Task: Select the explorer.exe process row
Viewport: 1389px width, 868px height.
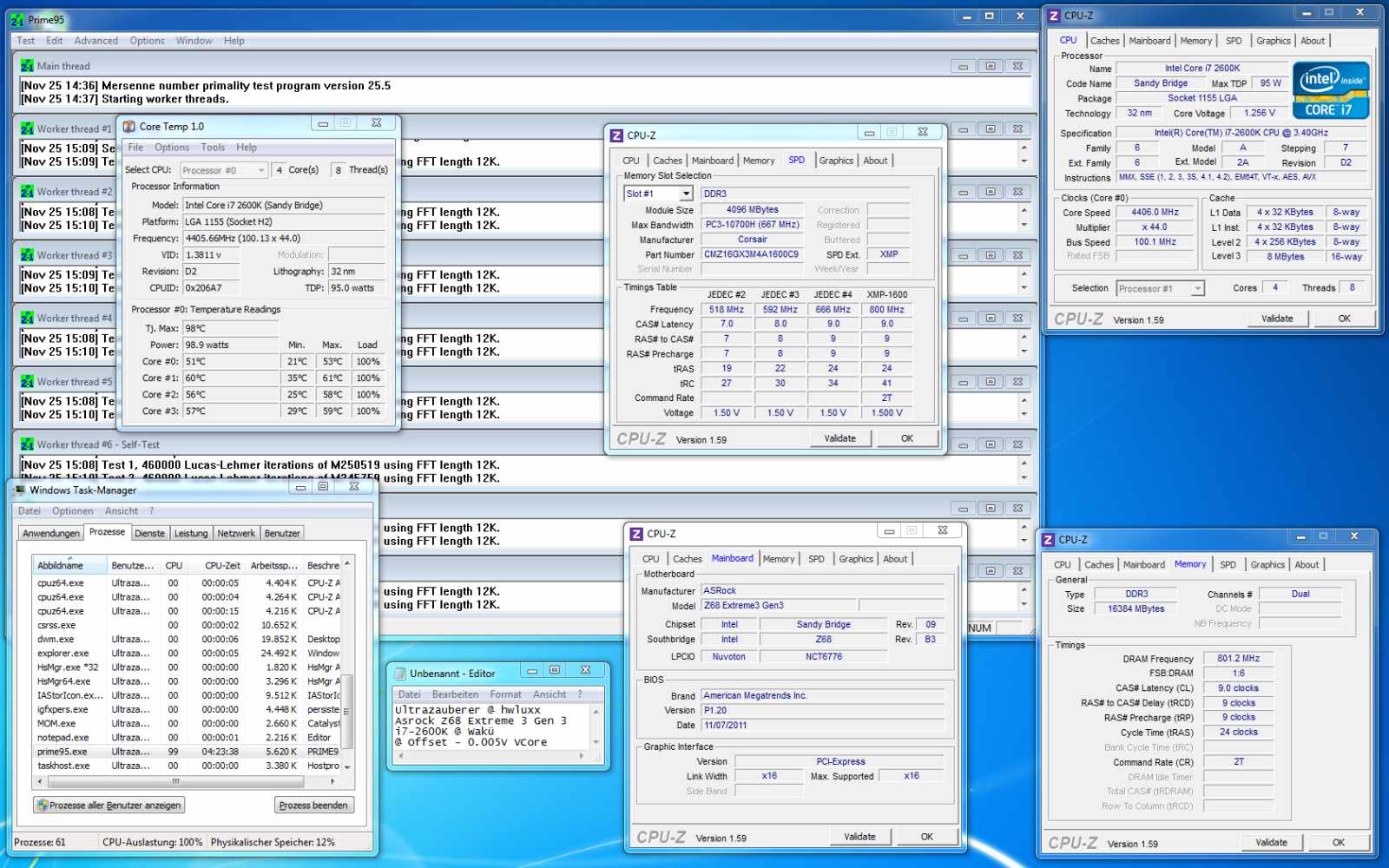Action: pyautogui.click(x=188, y=654)
